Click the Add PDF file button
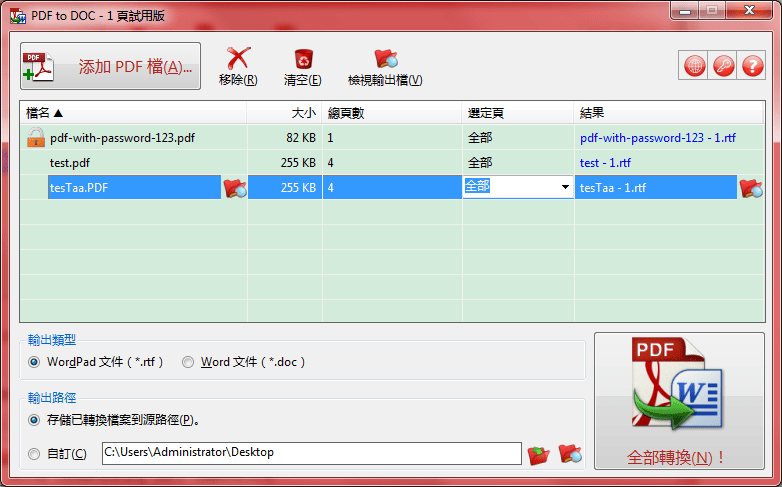 [110, 66]
